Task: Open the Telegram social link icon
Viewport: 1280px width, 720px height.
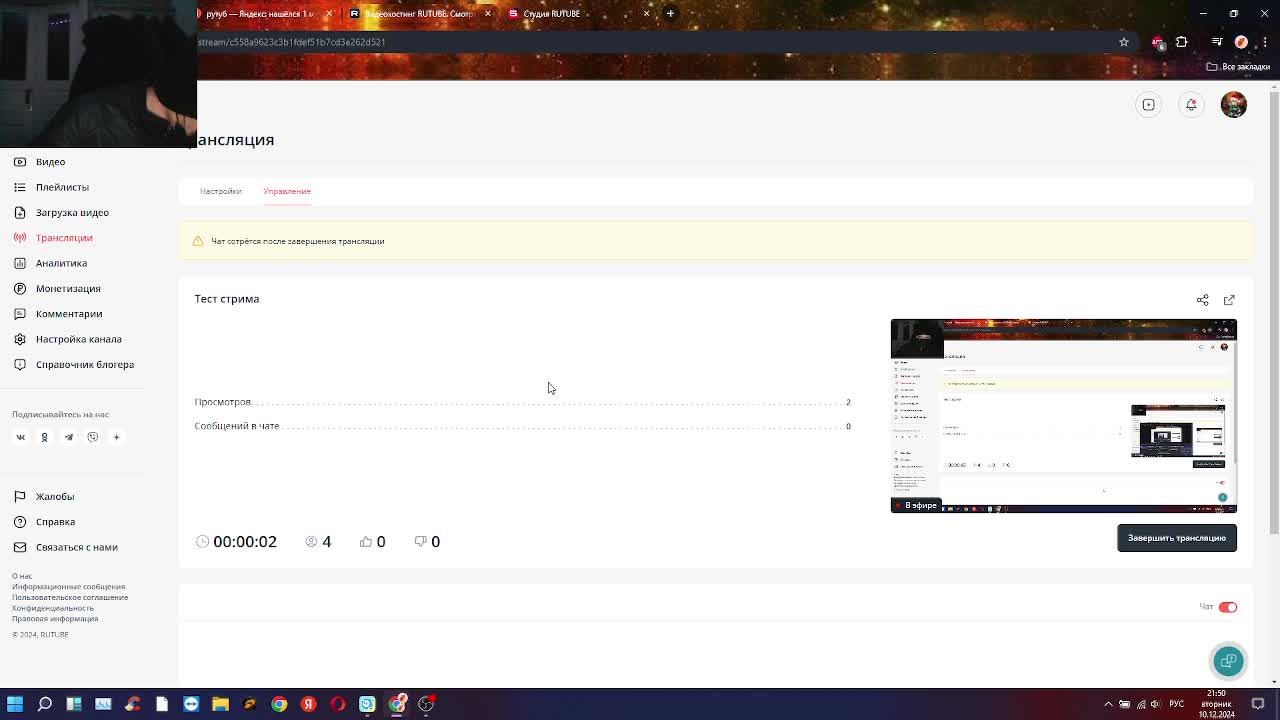Action: pos(69,437)
